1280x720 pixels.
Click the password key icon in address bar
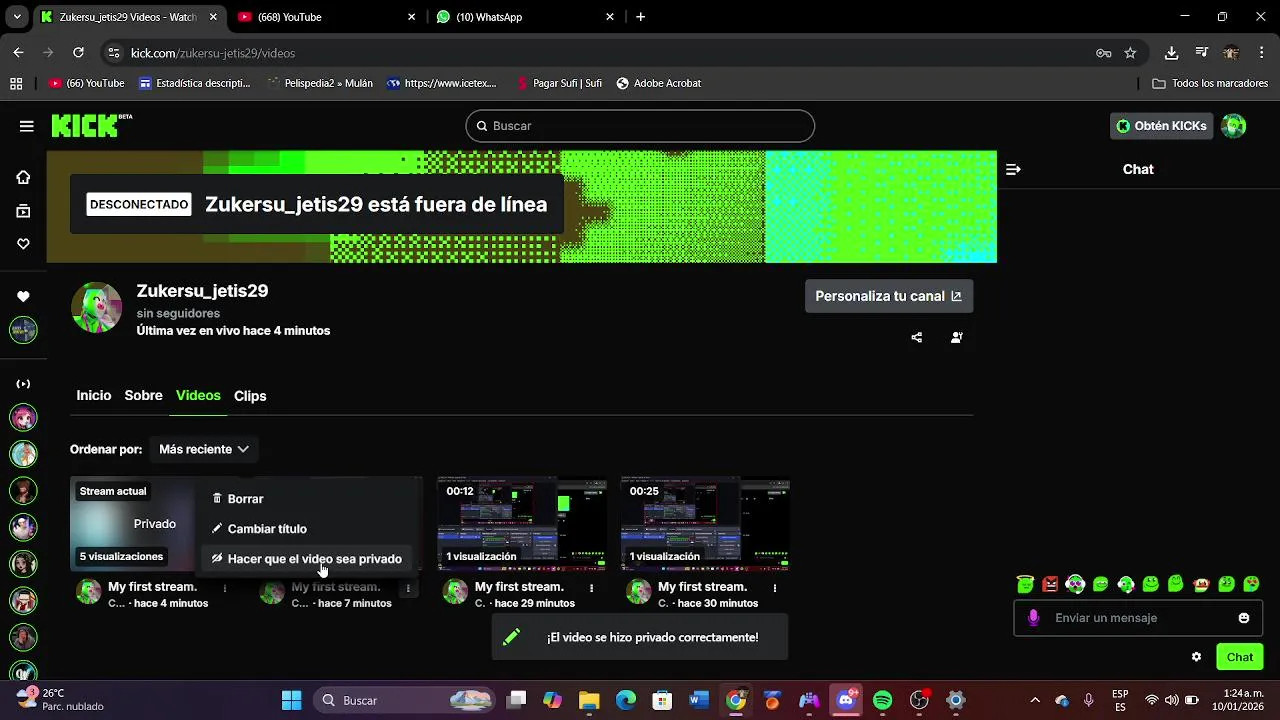(1104, 53)
